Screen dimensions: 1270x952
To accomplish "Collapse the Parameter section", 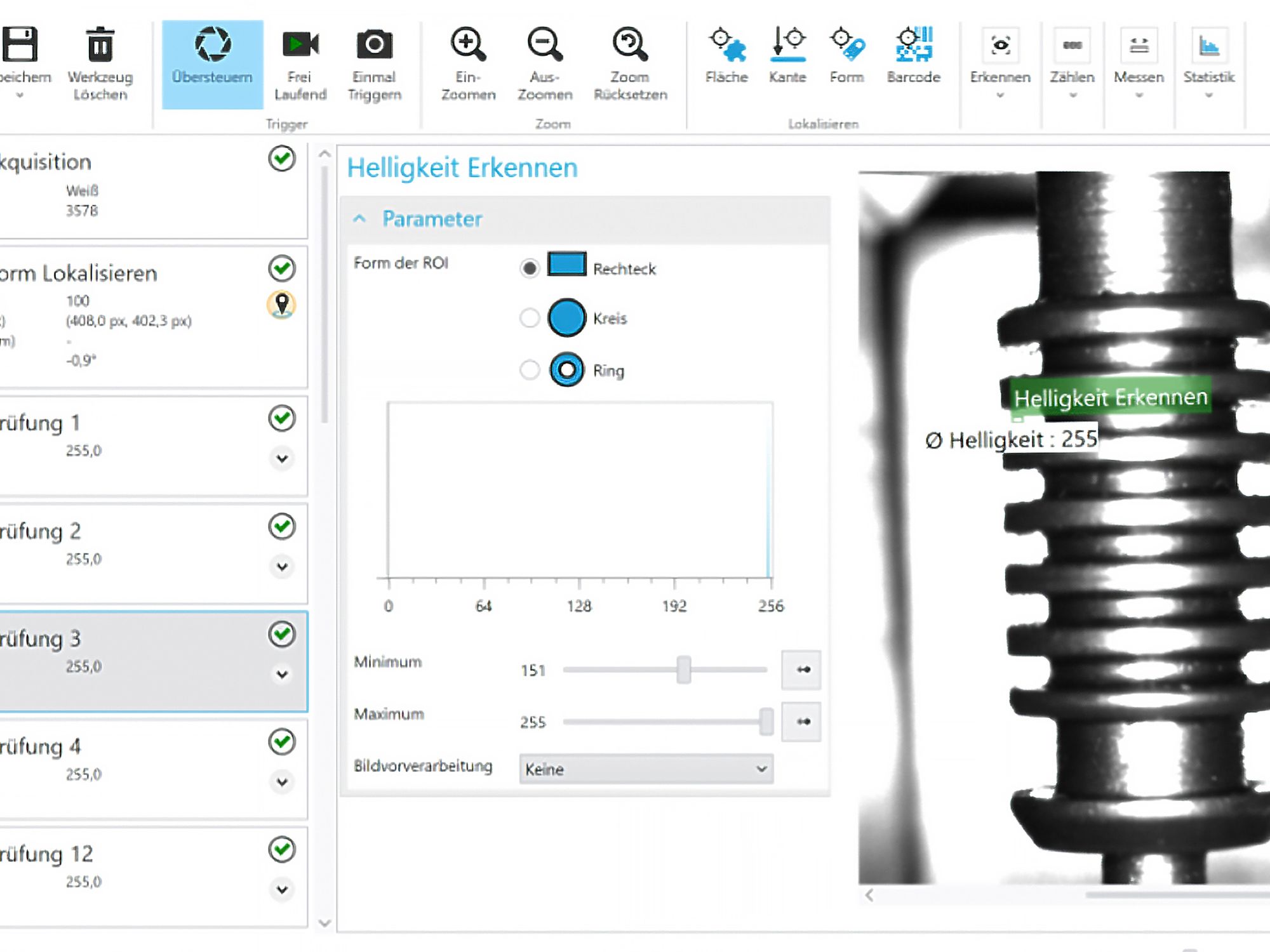I will 359,219.
